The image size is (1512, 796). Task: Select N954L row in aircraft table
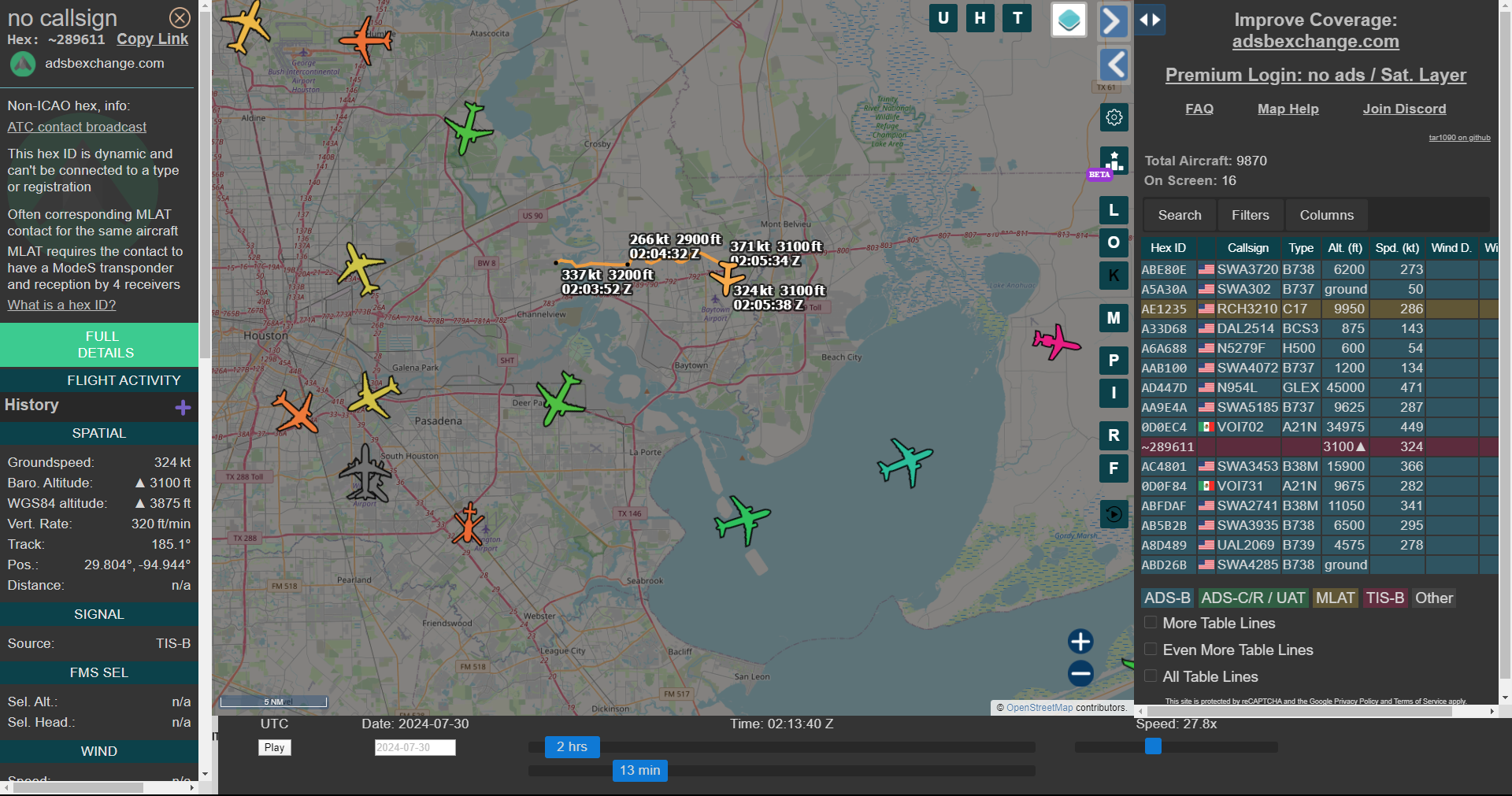[1319, 387]
